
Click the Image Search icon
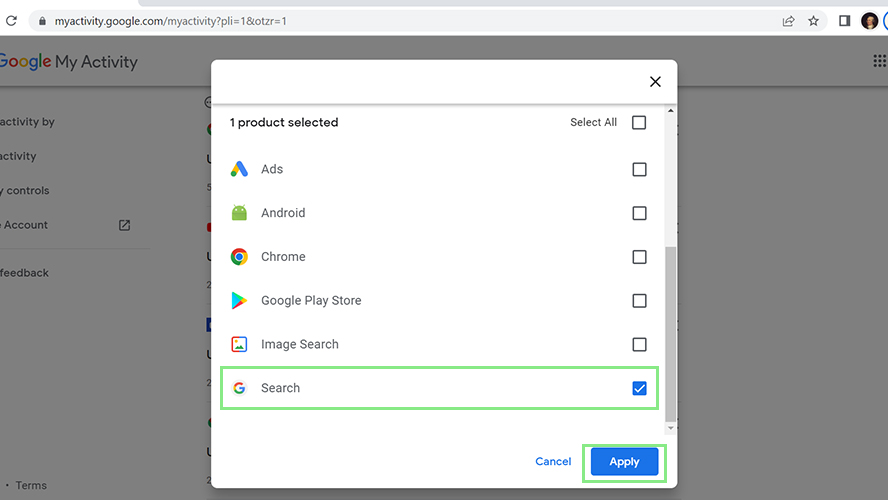click(x=239, y=344)
